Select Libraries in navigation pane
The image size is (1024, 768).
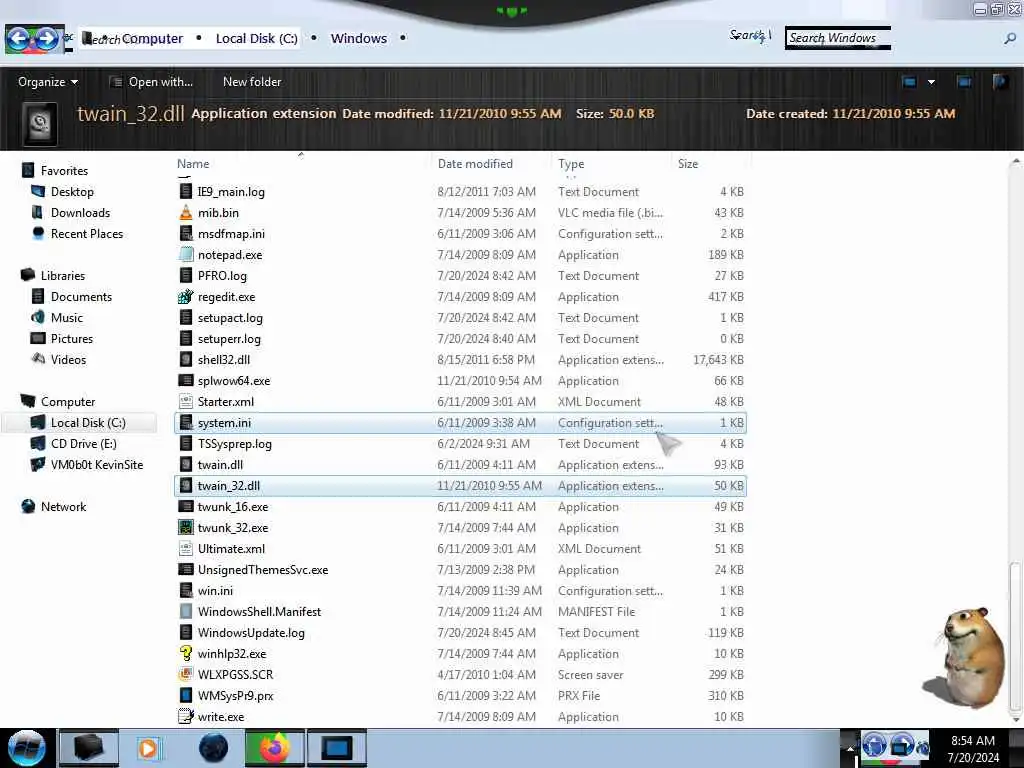point(63,276)
